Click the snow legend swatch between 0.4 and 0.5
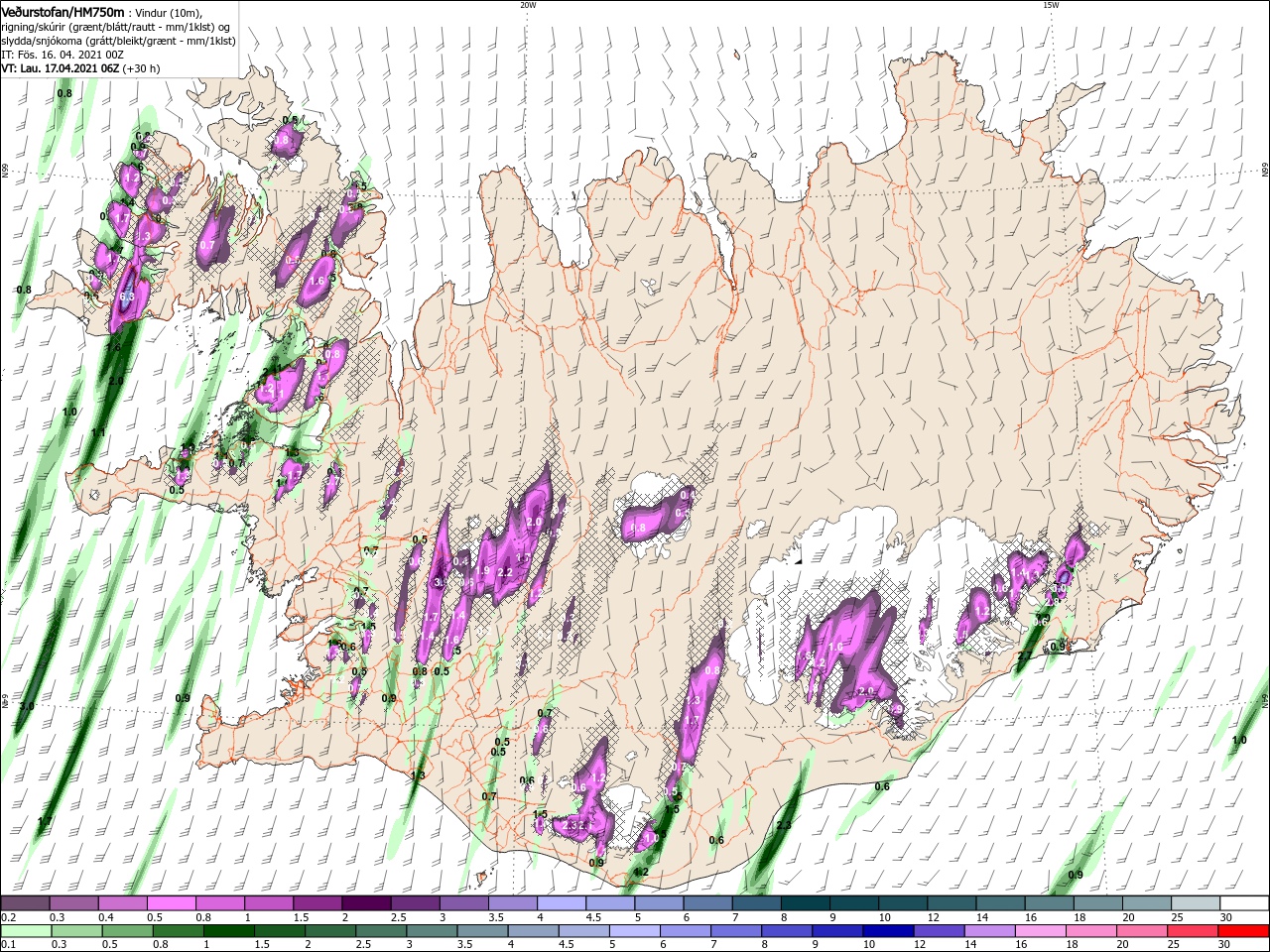 pos(122,903)
